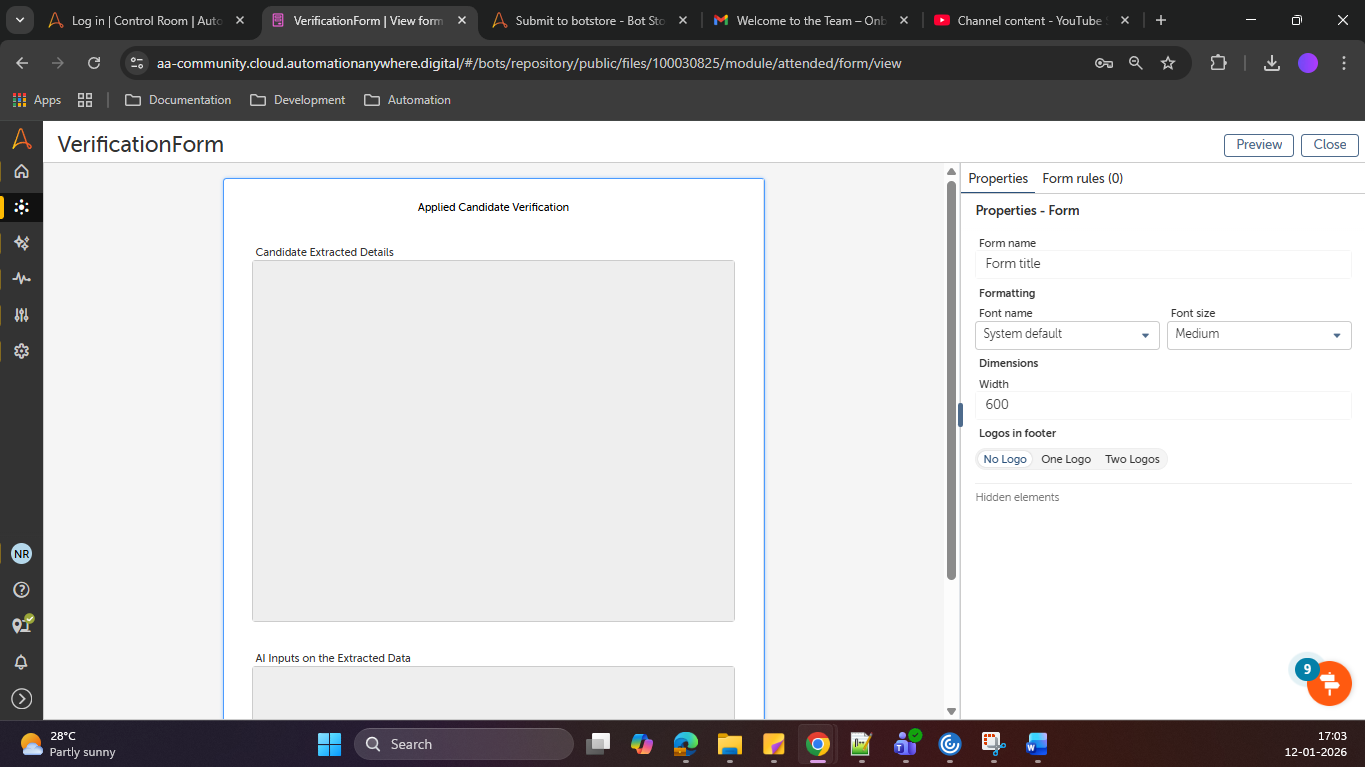
Task: Open the Font name dropdown
Action: (1066, 335)
